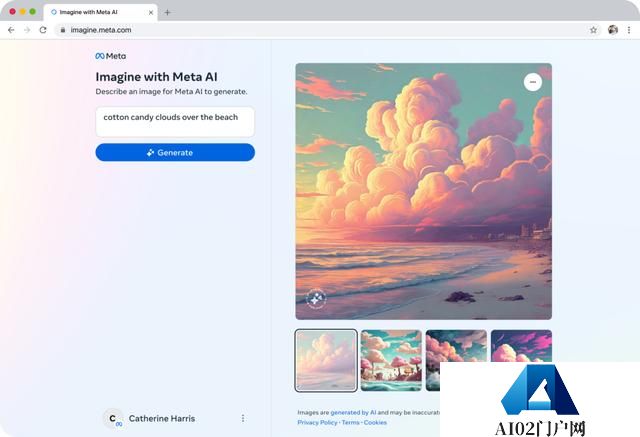The width and height of the screenshot is (640, 437).
Task: Select the first pastel cloud thumbnail
Action: click(326, 360)
